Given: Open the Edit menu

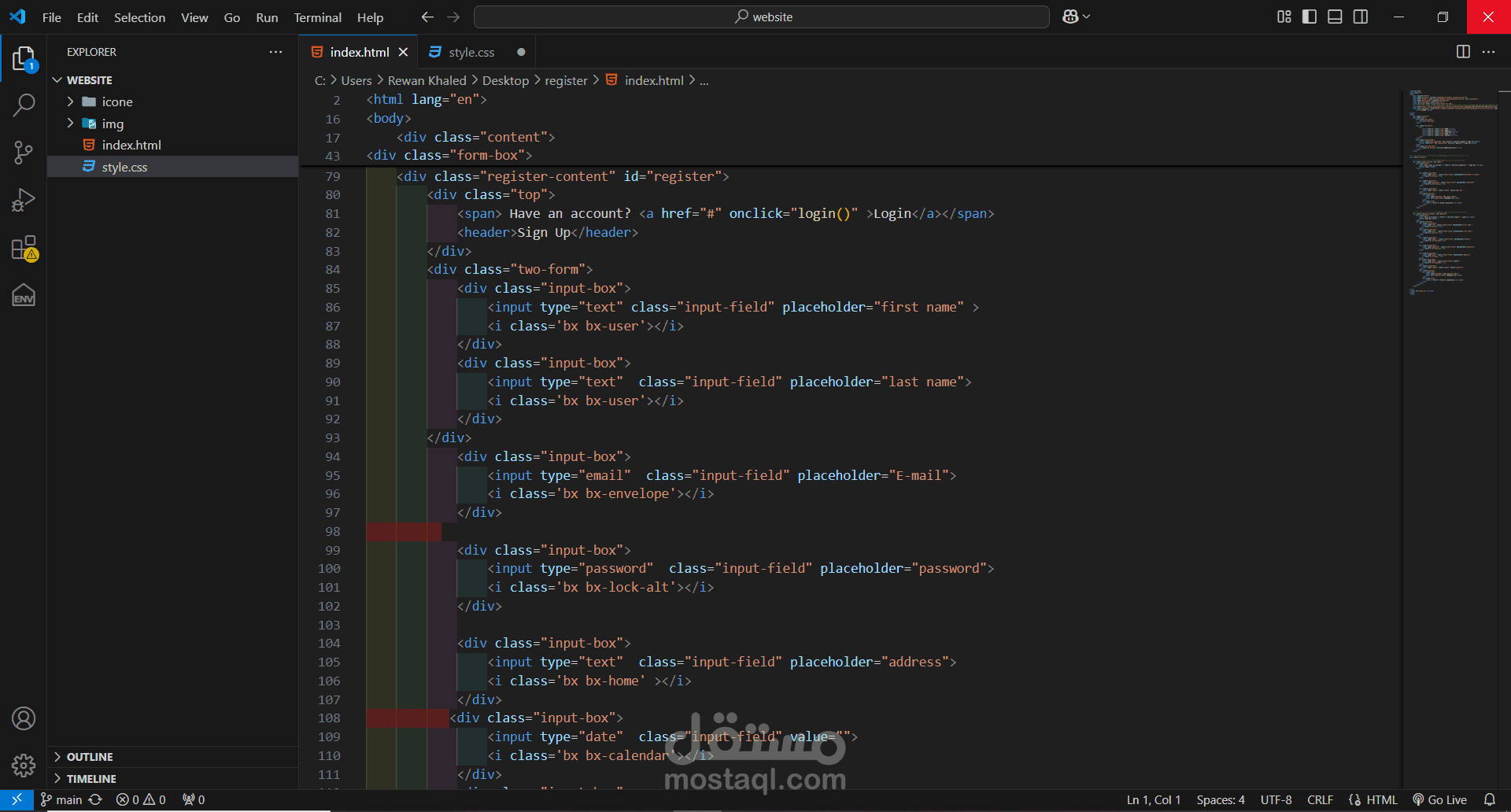Looking at the screenshot, I should click(x=87, y=17).
